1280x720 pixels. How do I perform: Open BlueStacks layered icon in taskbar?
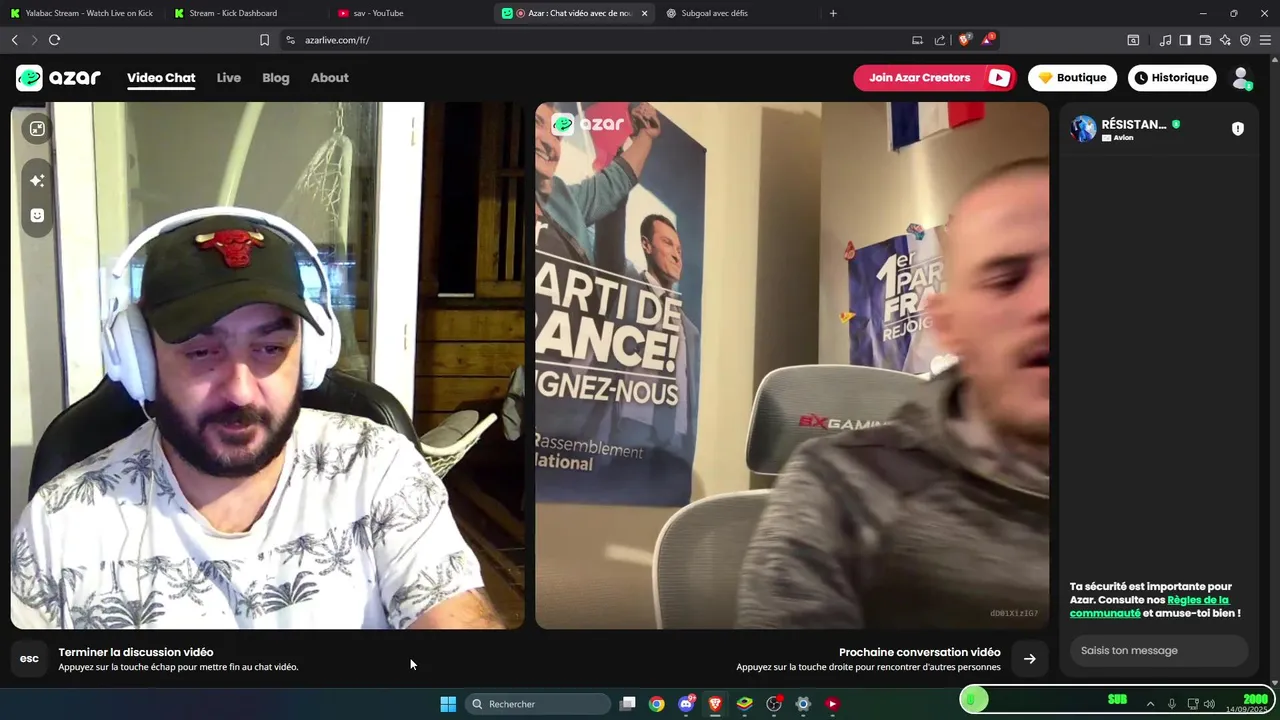(x=744, y=704)
